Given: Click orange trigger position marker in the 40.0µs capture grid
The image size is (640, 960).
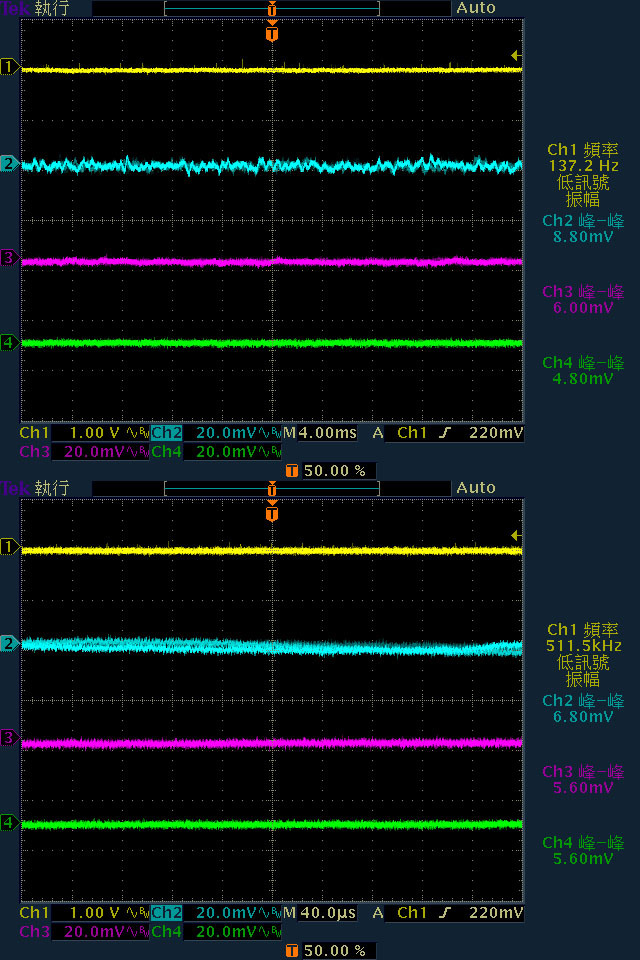Looking at the screenshot, I should [272, 511].
